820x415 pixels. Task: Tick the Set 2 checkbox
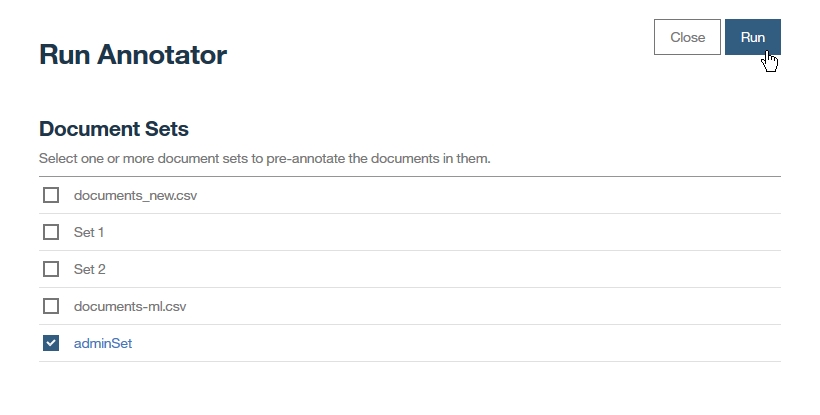coord(51,269)
